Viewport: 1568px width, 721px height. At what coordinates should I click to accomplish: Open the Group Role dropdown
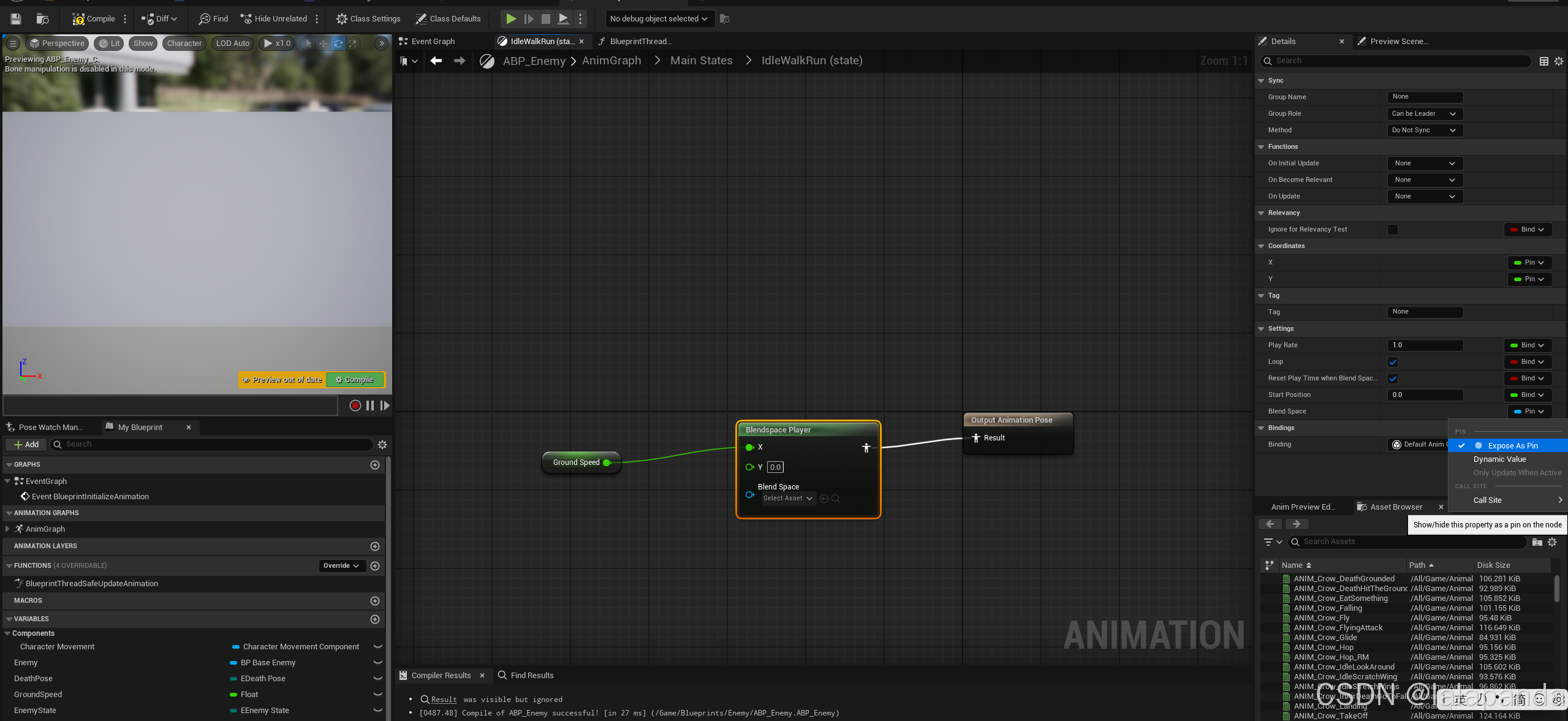tap(1424, 114)
